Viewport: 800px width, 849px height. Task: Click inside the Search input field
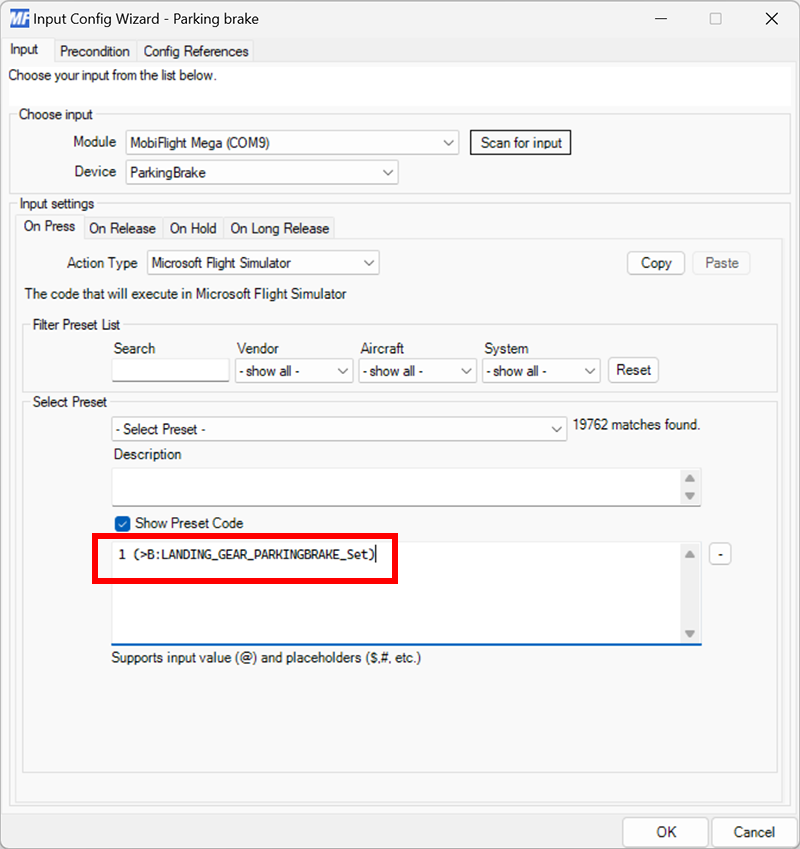(x=170, y=370)
